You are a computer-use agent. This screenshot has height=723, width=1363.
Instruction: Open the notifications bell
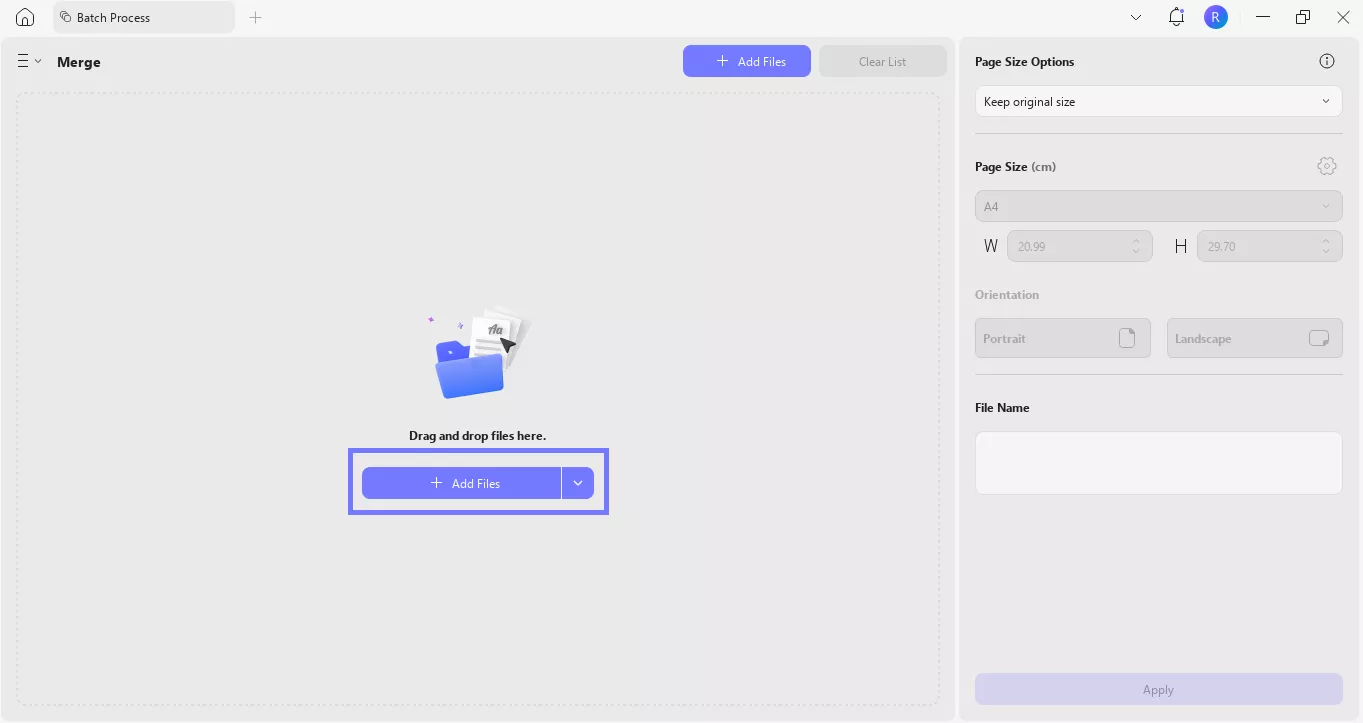click(x=1176, y=17)
